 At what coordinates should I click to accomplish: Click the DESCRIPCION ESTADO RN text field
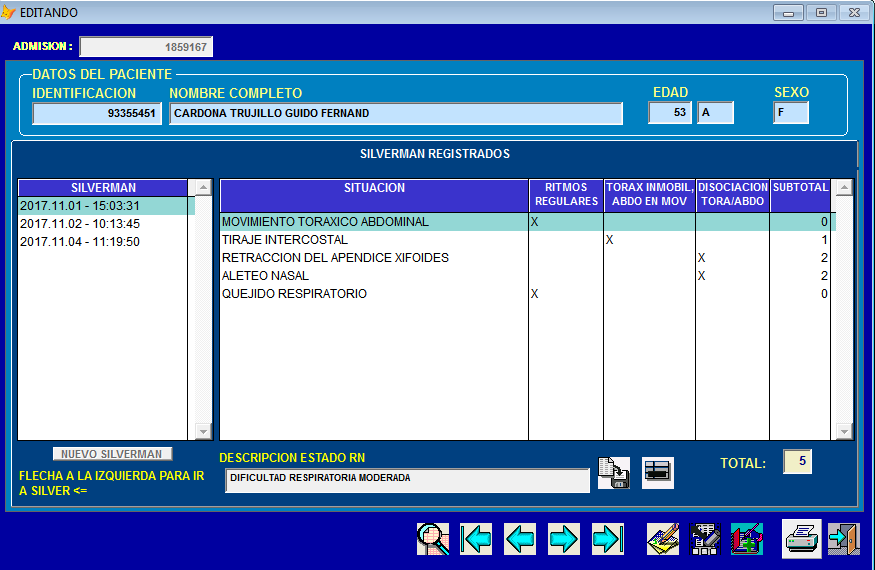point(407,481)
